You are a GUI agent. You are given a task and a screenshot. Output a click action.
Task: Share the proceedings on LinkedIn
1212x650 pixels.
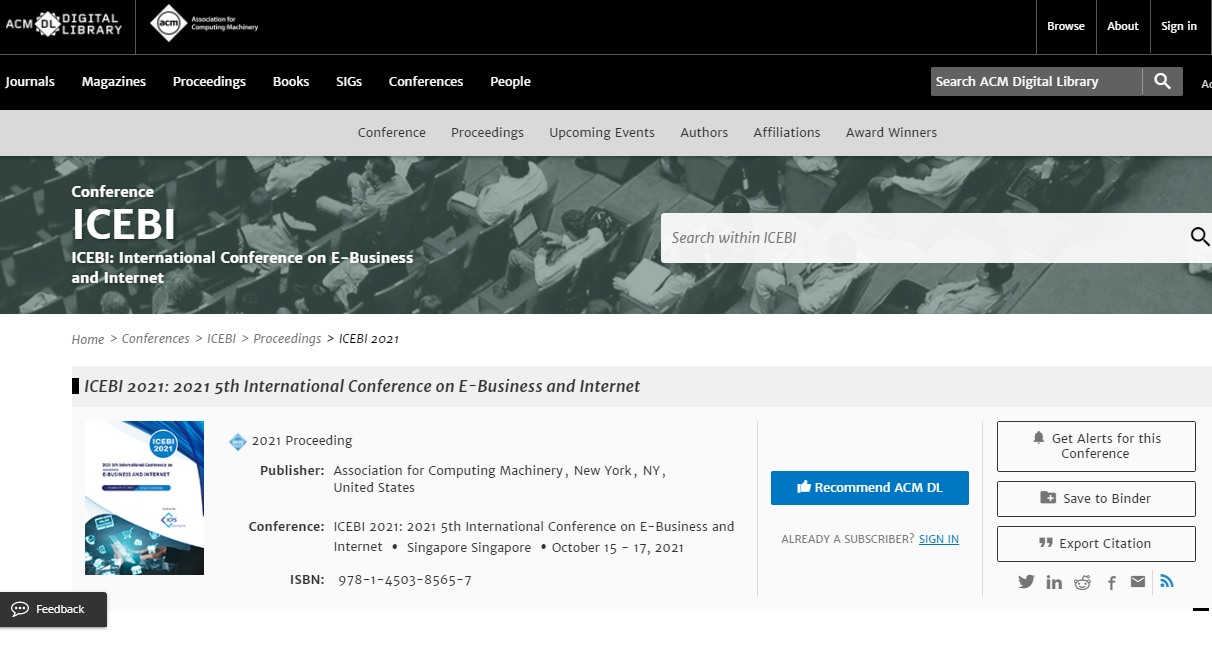[x=1054, y=582]
